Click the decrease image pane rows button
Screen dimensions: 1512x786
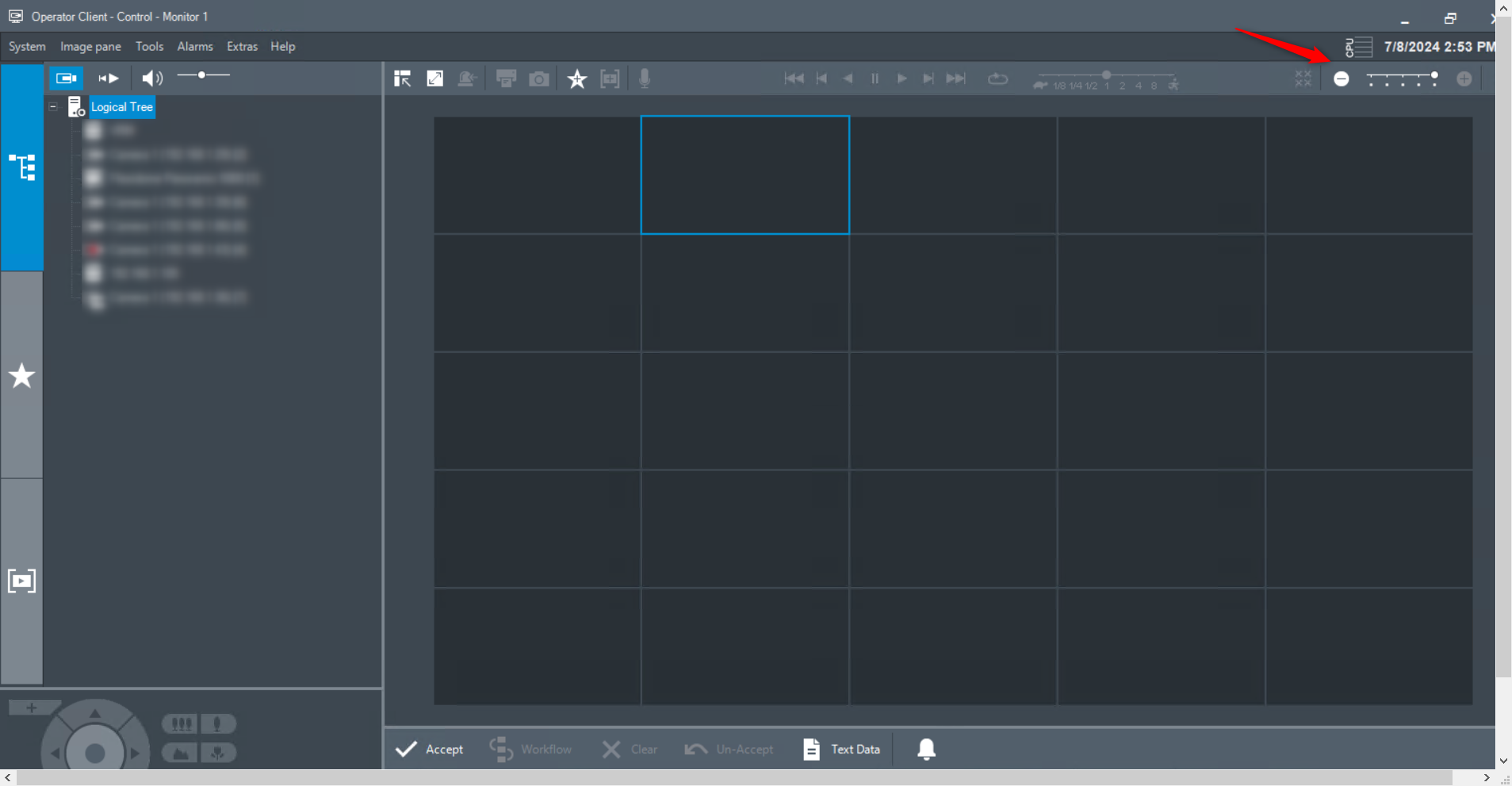coord(1341,79)
